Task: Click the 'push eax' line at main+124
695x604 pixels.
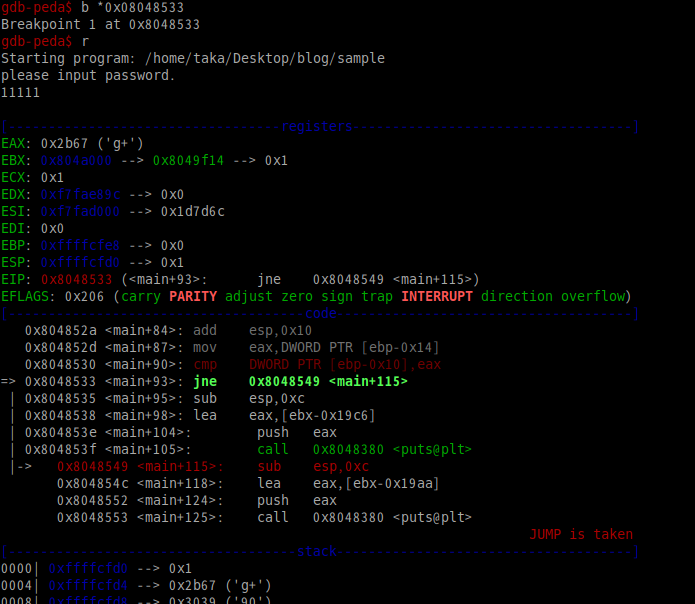Action: (197, 500)
